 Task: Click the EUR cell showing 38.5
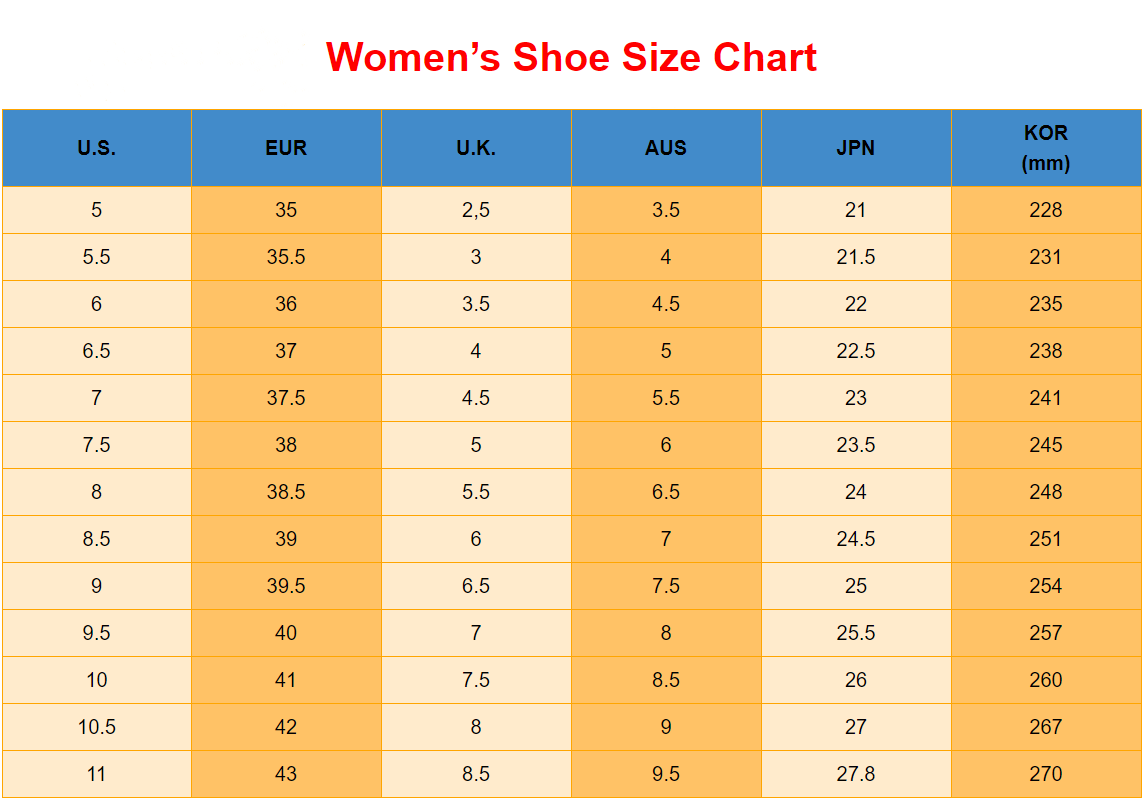tap(286, 492)
